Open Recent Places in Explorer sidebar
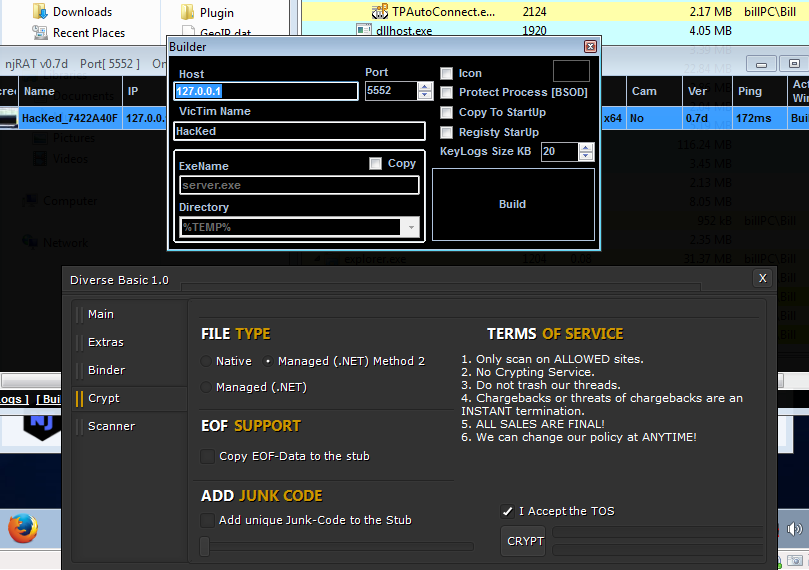 pos(78,32)
